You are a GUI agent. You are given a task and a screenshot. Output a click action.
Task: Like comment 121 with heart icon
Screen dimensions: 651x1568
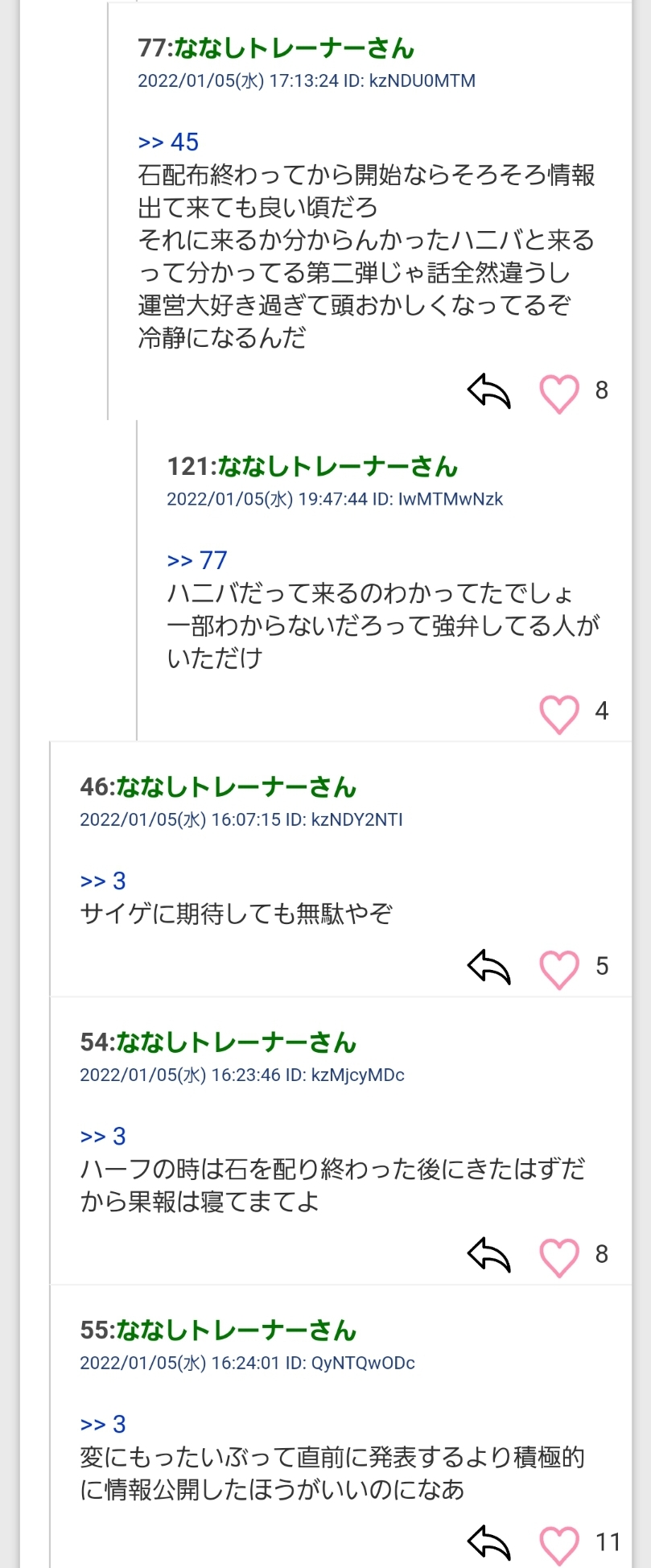point(558,713)
